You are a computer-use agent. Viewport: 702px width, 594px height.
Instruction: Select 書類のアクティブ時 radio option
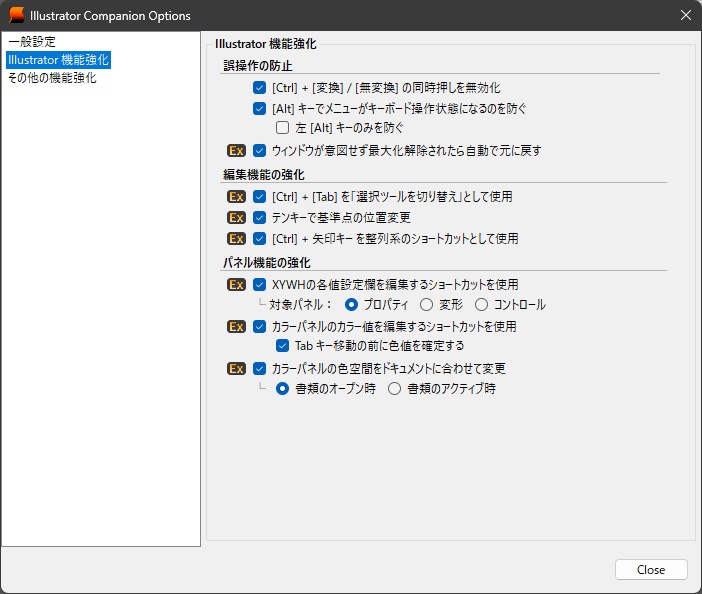[x=394, y=389]
